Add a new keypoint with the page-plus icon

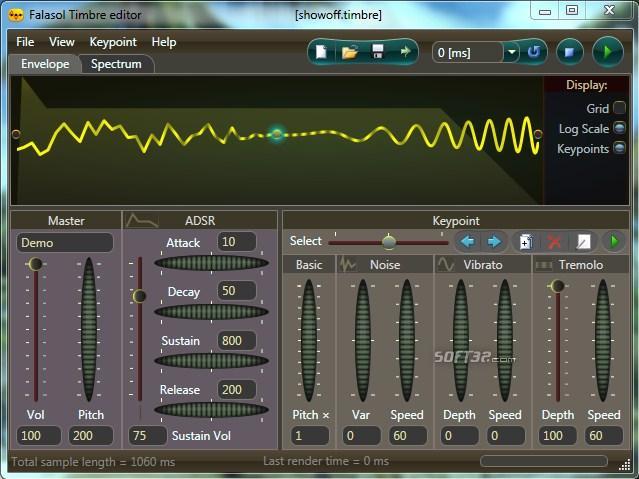[526, 242]
